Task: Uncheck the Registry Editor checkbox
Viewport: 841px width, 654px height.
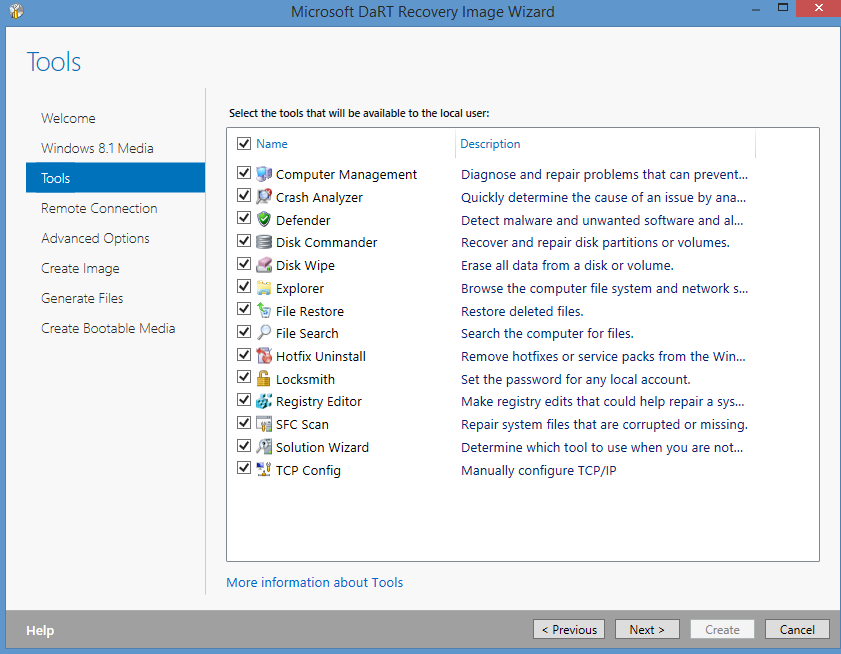Action: point(244,400)
